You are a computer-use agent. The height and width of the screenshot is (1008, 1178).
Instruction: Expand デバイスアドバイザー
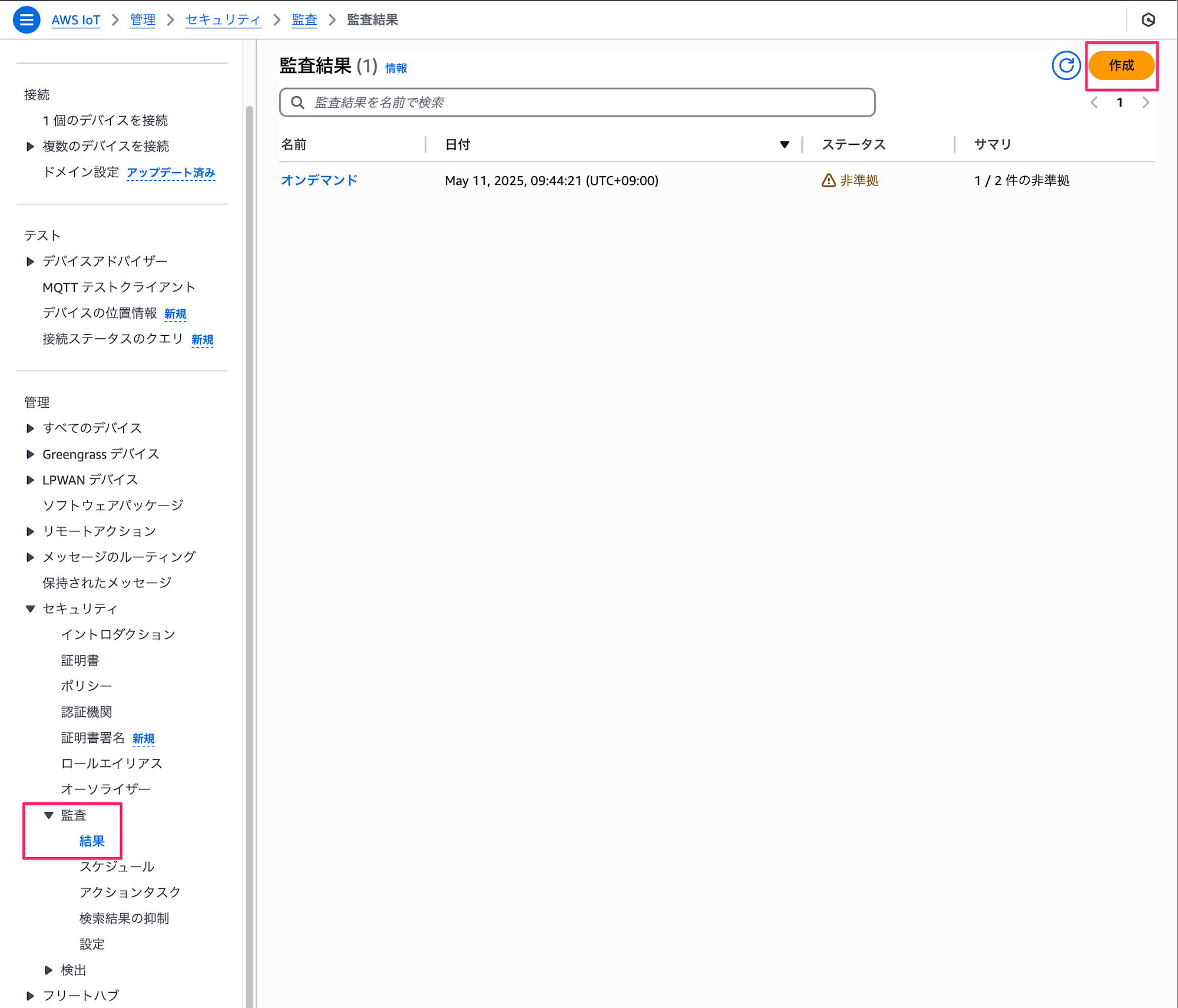point(30,261)
